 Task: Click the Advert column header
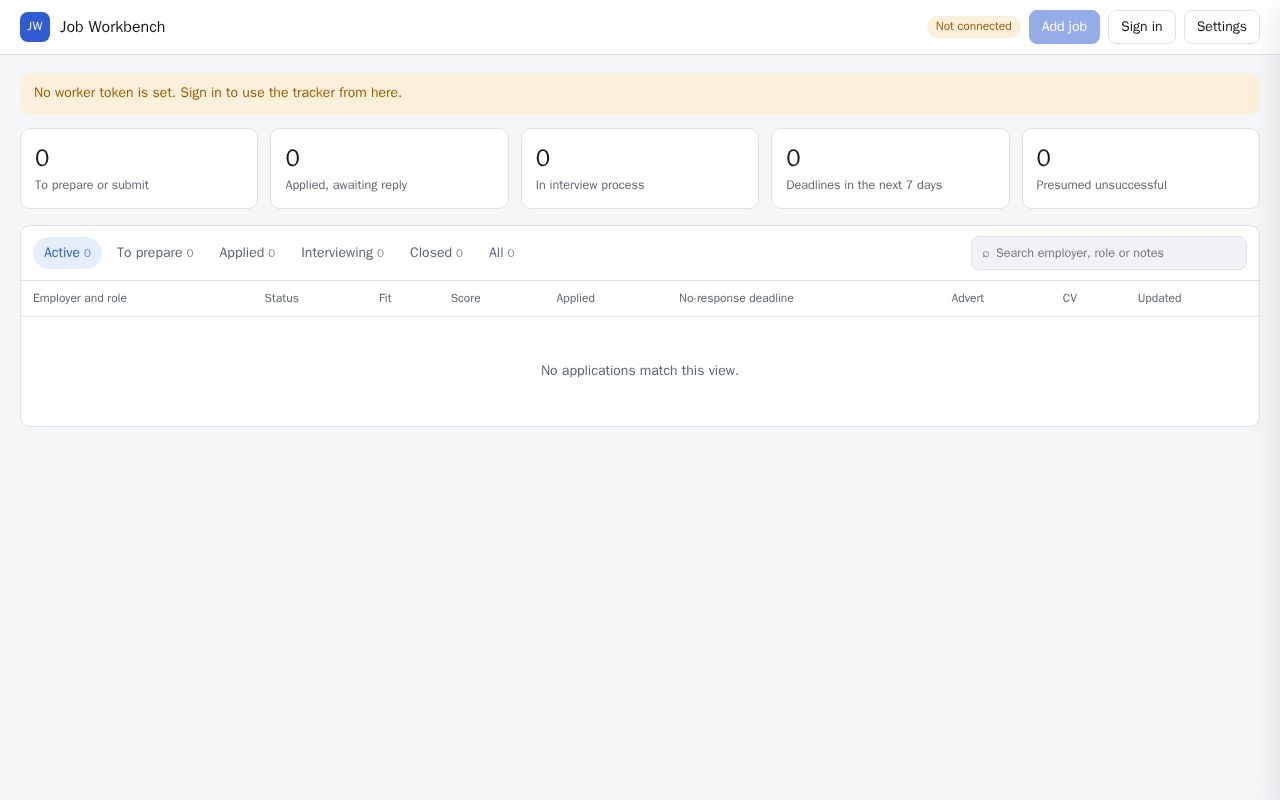pos(968,298)
